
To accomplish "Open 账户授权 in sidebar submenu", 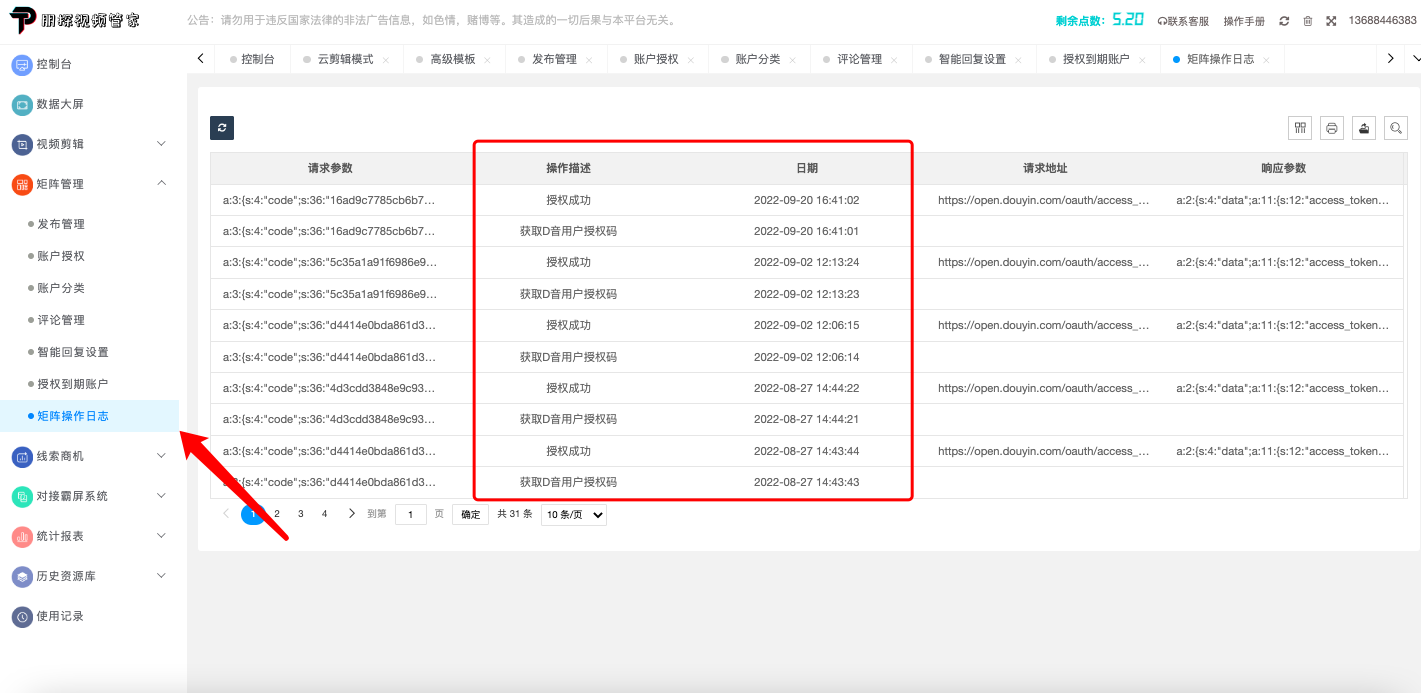I will [x=61, y=256].
